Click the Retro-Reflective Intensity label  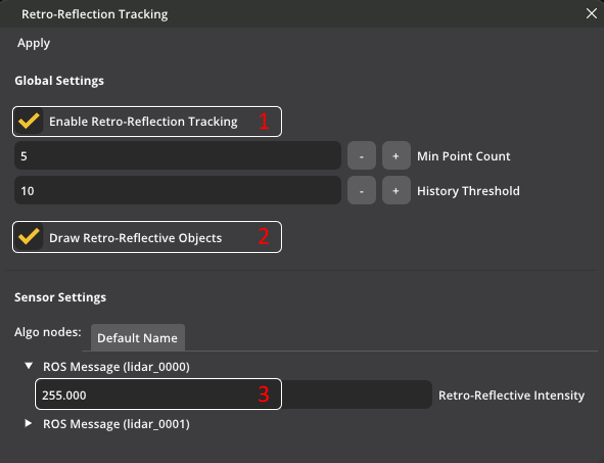tap(511, 395)
